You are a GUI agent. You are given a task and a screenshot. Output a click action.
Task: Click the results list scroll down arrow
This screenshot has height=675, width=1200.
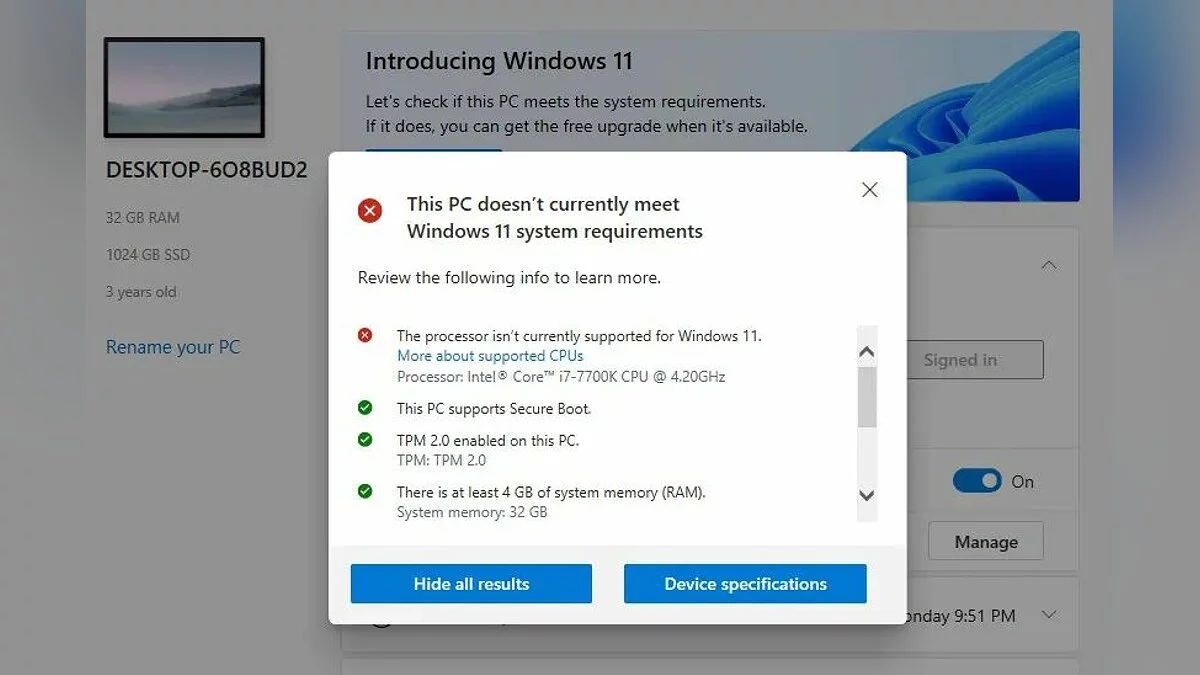[867, 495]
